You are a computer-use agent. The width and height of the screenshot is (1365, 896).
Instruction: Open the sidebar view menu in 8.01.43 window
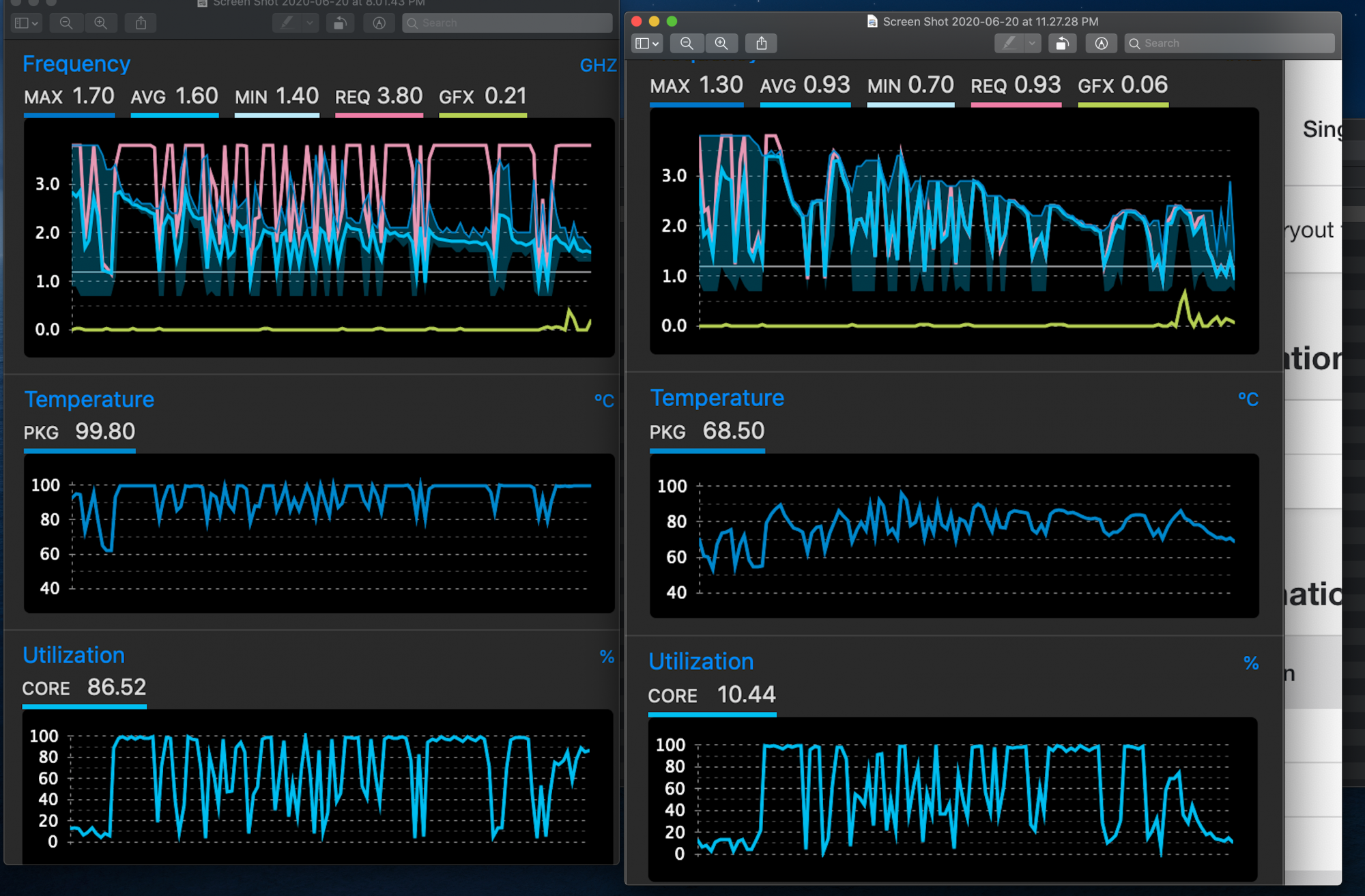tap(25, 23)
